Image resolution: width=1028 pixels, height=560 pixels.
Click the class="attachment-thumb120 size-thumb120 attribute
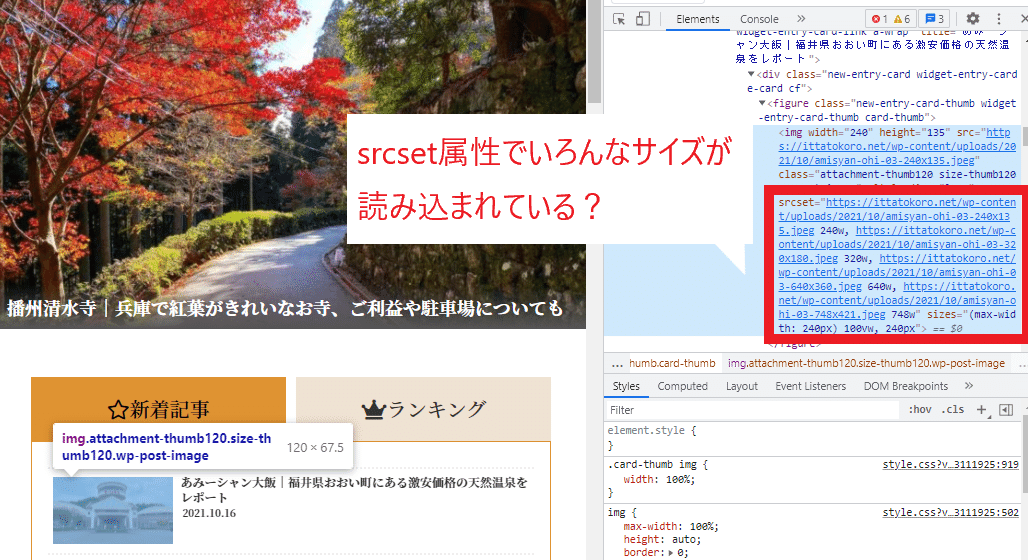[x=897, y=174]
